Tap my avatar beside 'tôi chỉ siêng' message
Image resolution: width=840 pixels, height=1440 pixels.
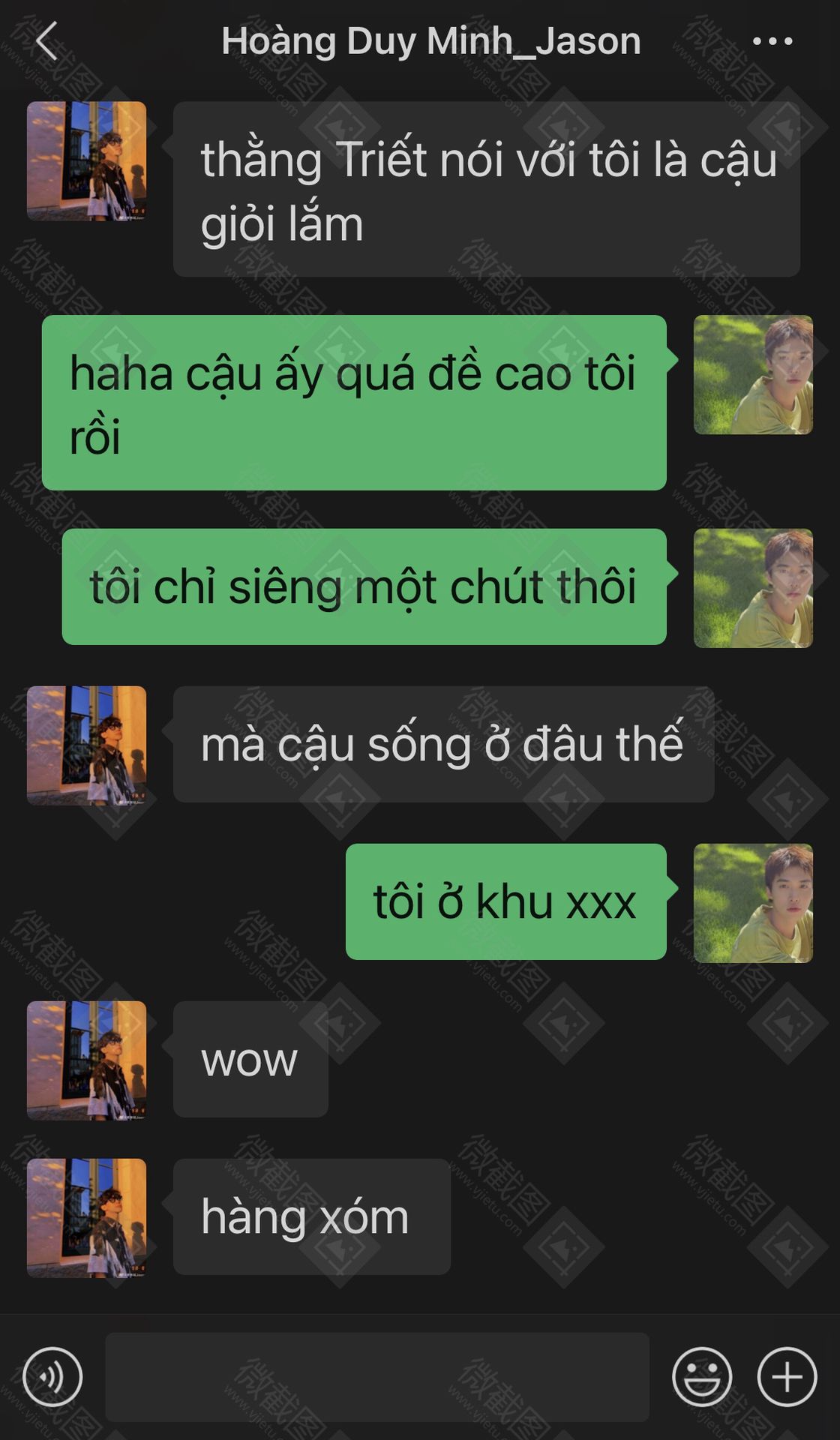(x=753, y=589)
